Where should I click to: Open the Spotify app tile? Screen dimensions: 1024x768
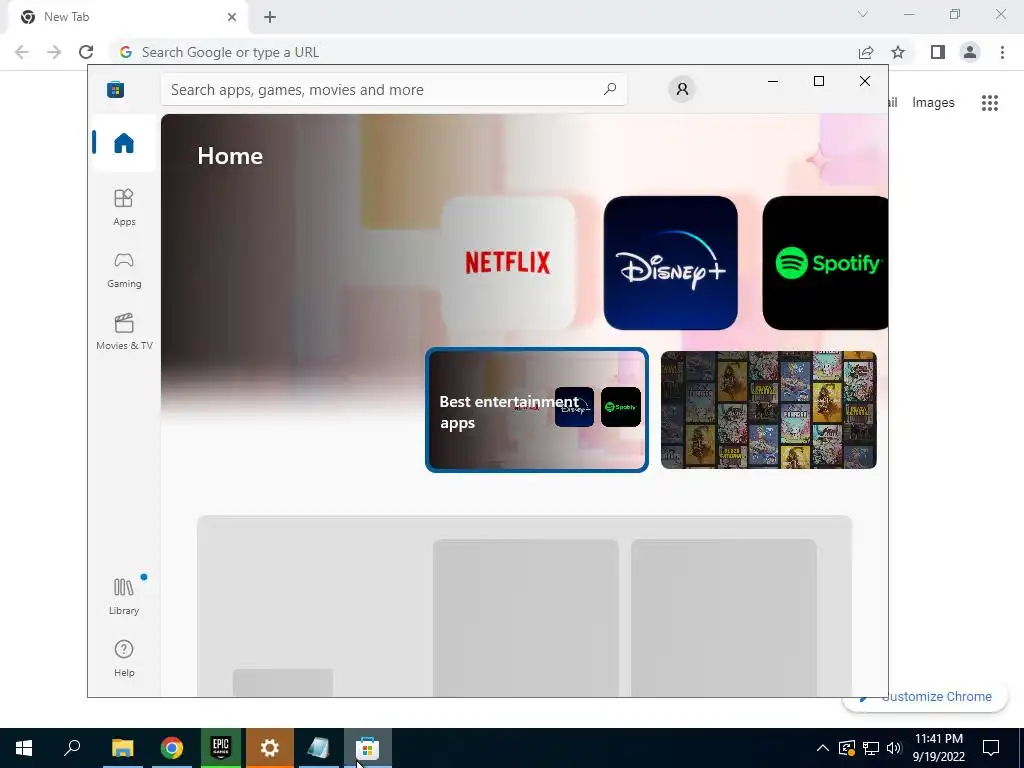[825, 263]
